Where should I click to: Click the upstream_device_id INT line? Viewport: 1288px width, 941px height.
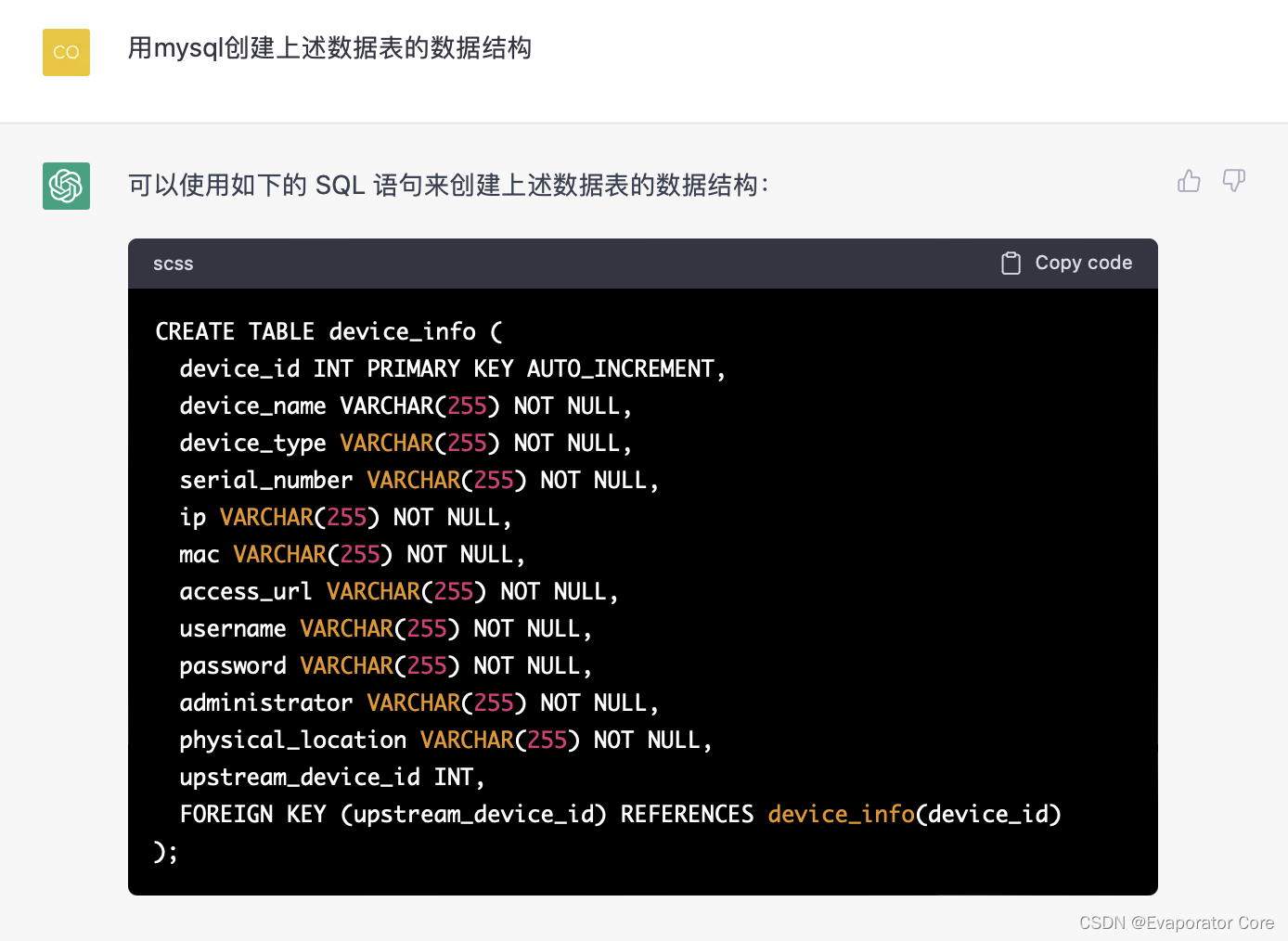(x=331, y=778)
